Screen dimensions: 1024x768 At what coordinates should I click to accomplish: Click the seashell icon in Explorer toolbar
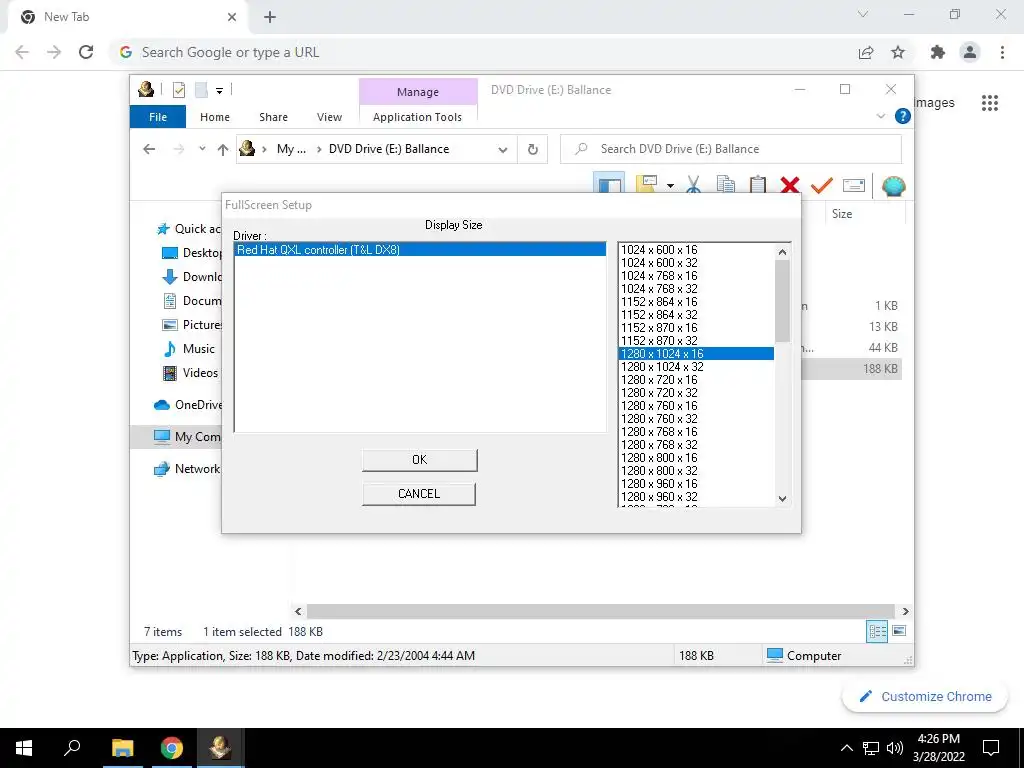(893, 186)
